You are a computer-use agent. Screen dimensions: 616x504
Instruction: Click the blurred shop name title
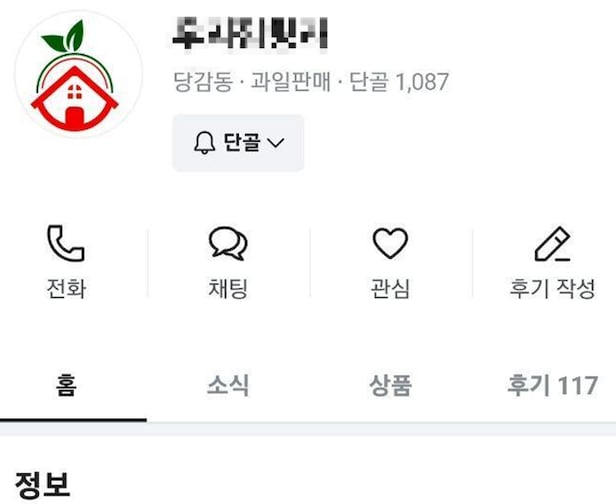(x=250, y=33)
